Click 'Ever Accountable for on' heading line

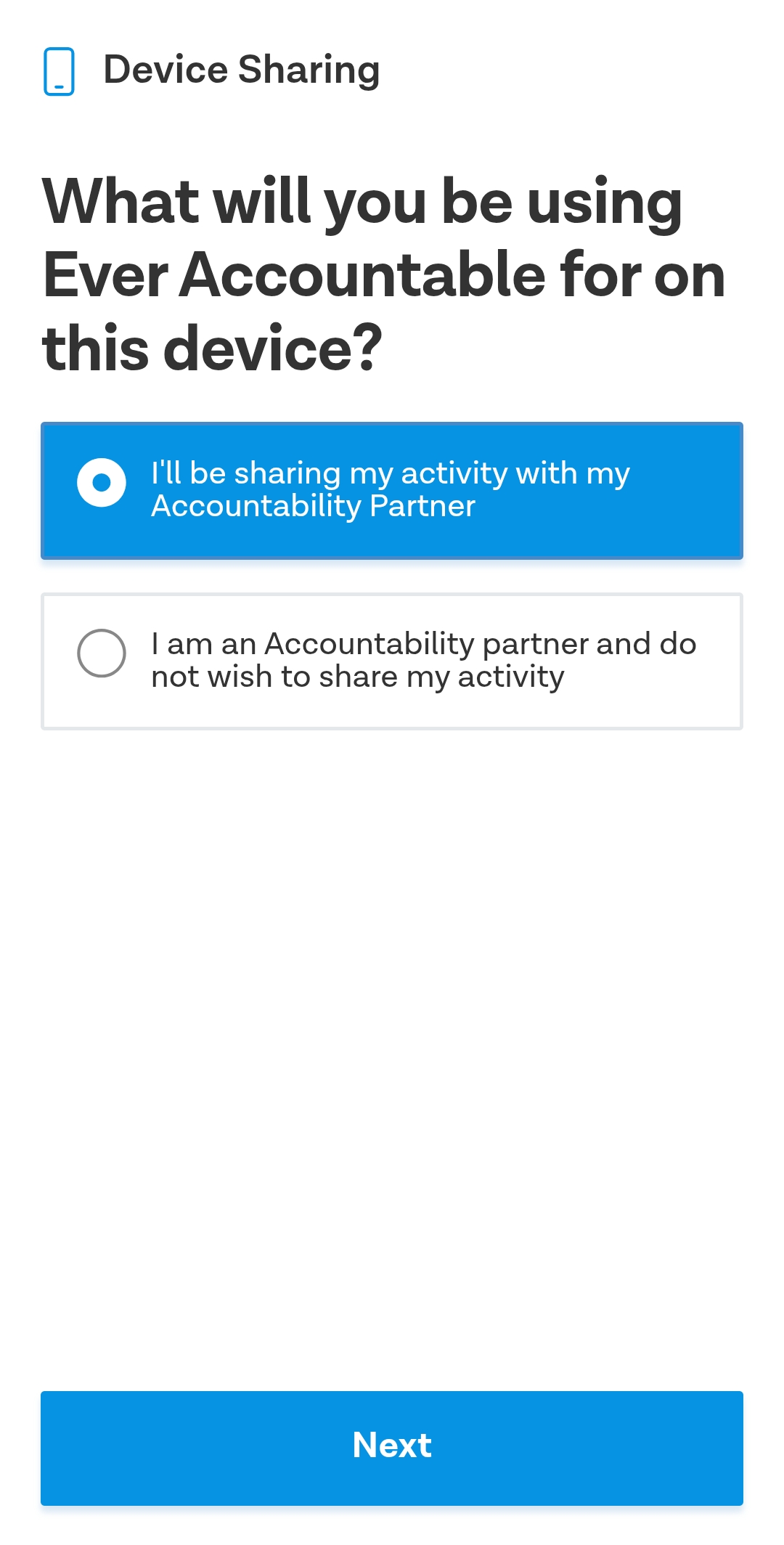pyautogui.click(x=384, y=275)
